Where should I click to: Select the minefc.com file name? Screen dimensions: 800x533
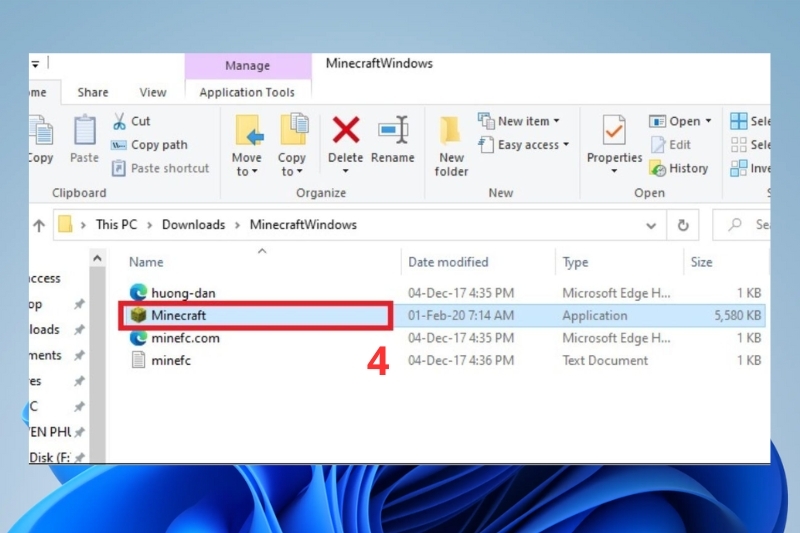click(185, 338)
